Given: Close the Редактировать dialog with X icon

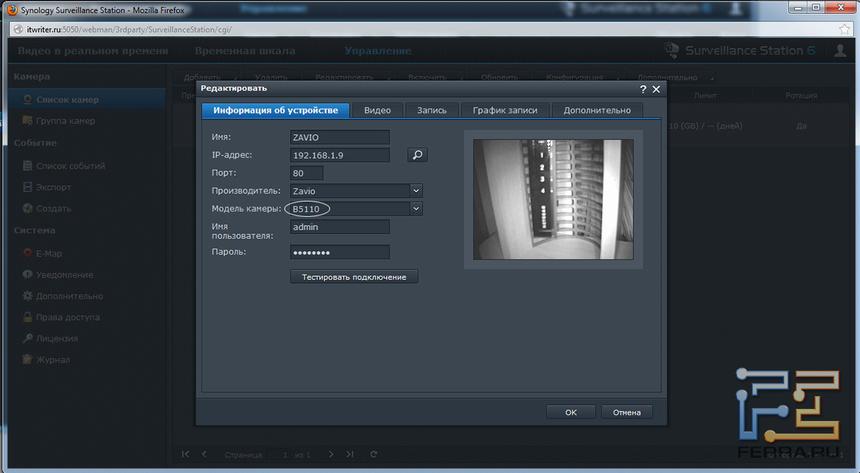Looking at the screenshot, I should (x=656, y=89).
